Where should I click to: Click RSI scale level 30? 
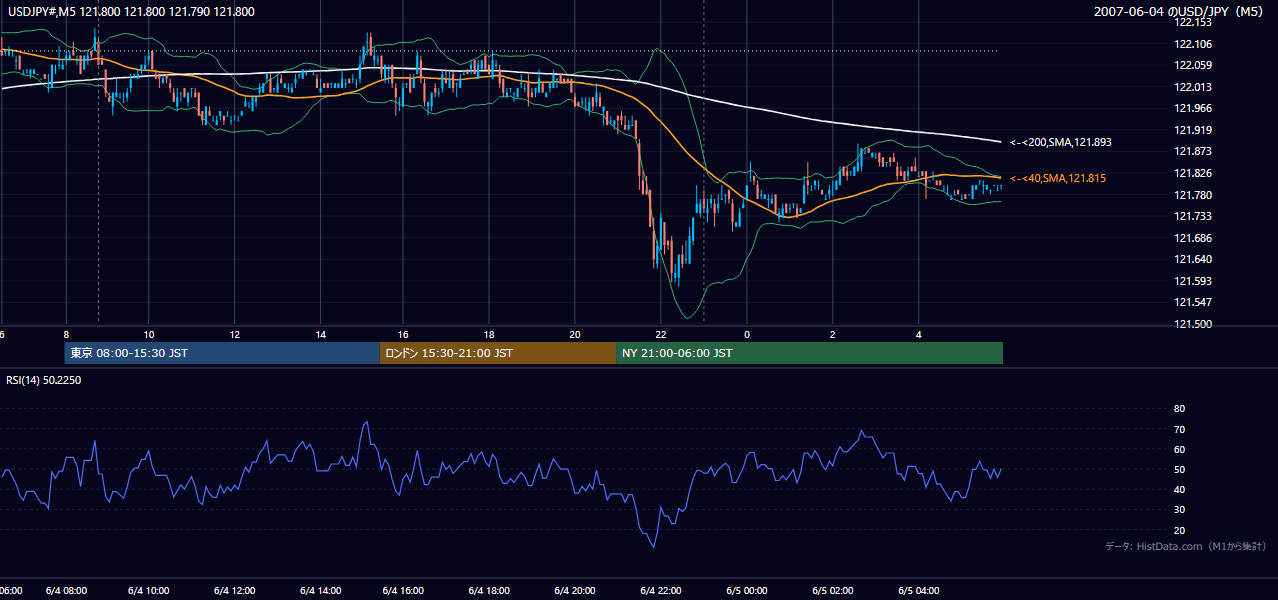[1179, 510]
